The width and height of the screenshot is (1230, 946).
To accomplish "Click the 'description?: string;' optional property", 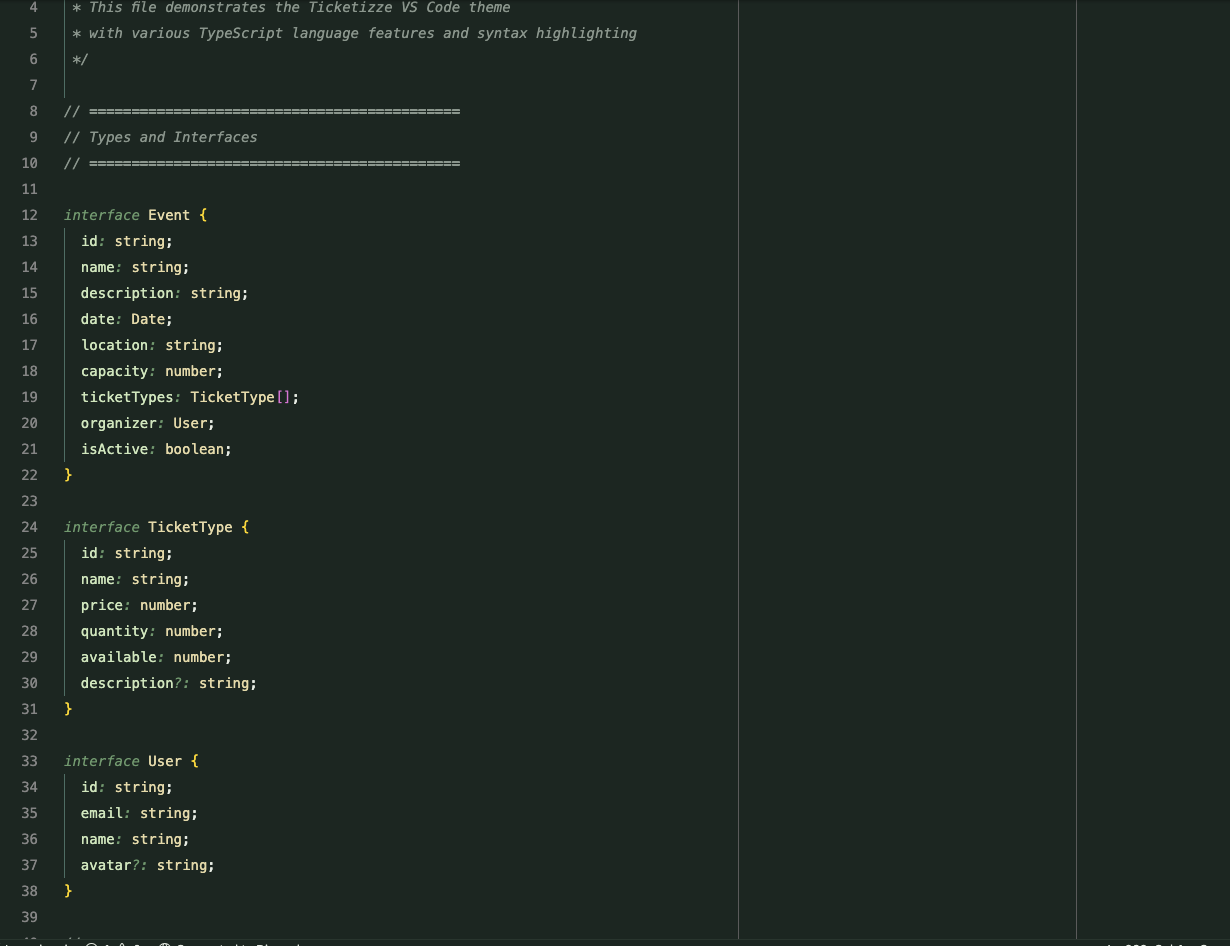I will point(169,683).
